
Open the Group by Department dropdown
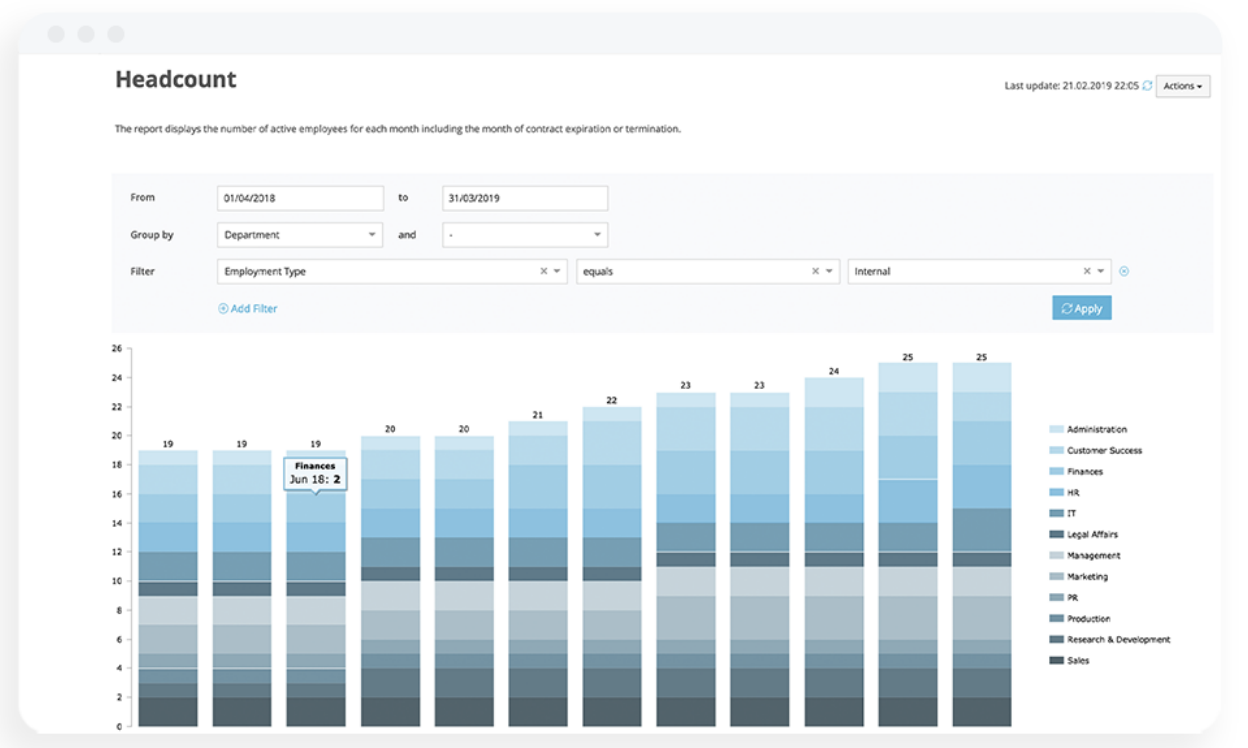click(300, 235)
